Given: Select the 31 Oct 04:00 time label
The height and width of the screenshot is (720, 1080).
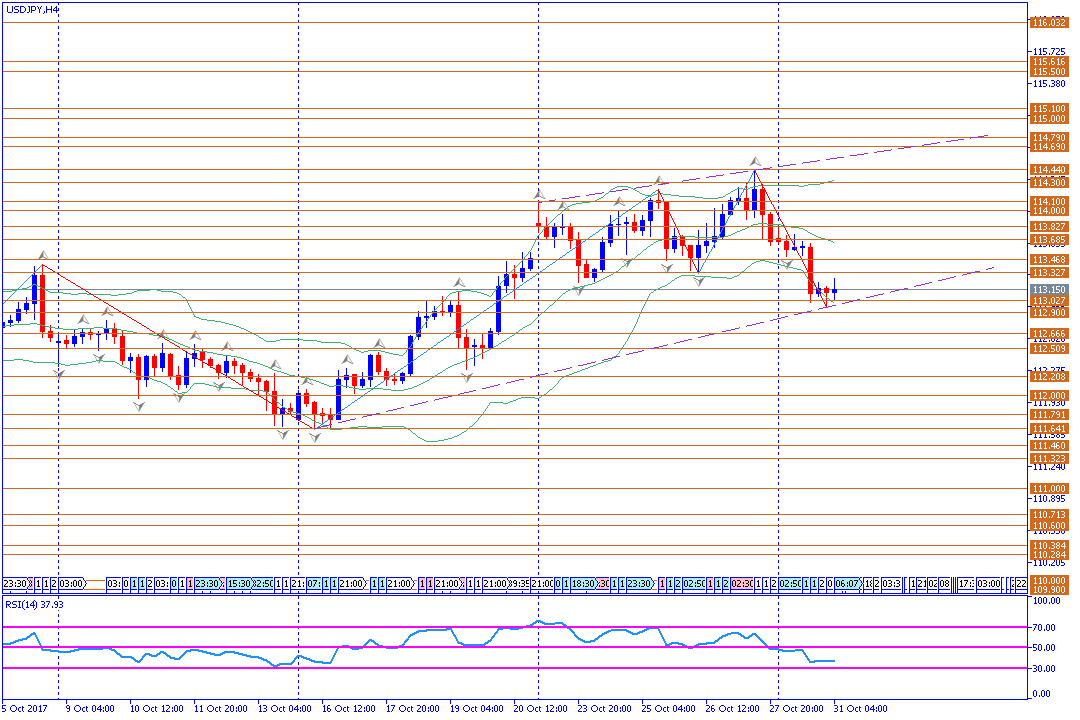Looking at the screenshot, I should point(861,708).
